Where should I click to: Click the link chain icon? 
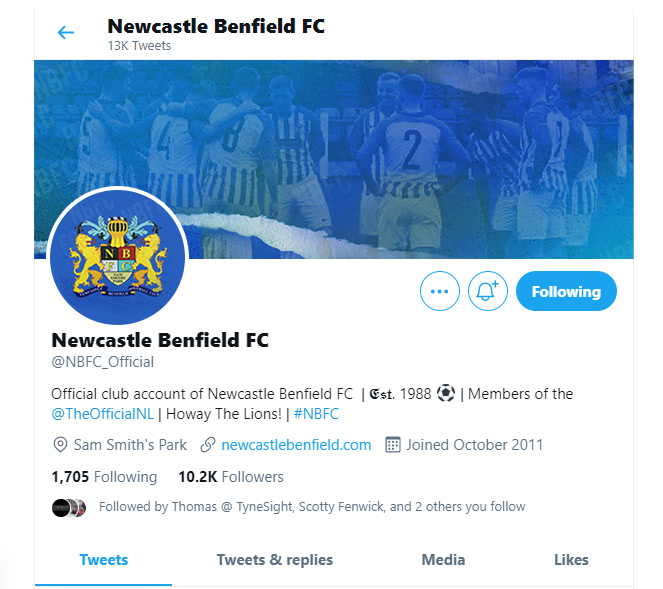[x=208, y=445]
